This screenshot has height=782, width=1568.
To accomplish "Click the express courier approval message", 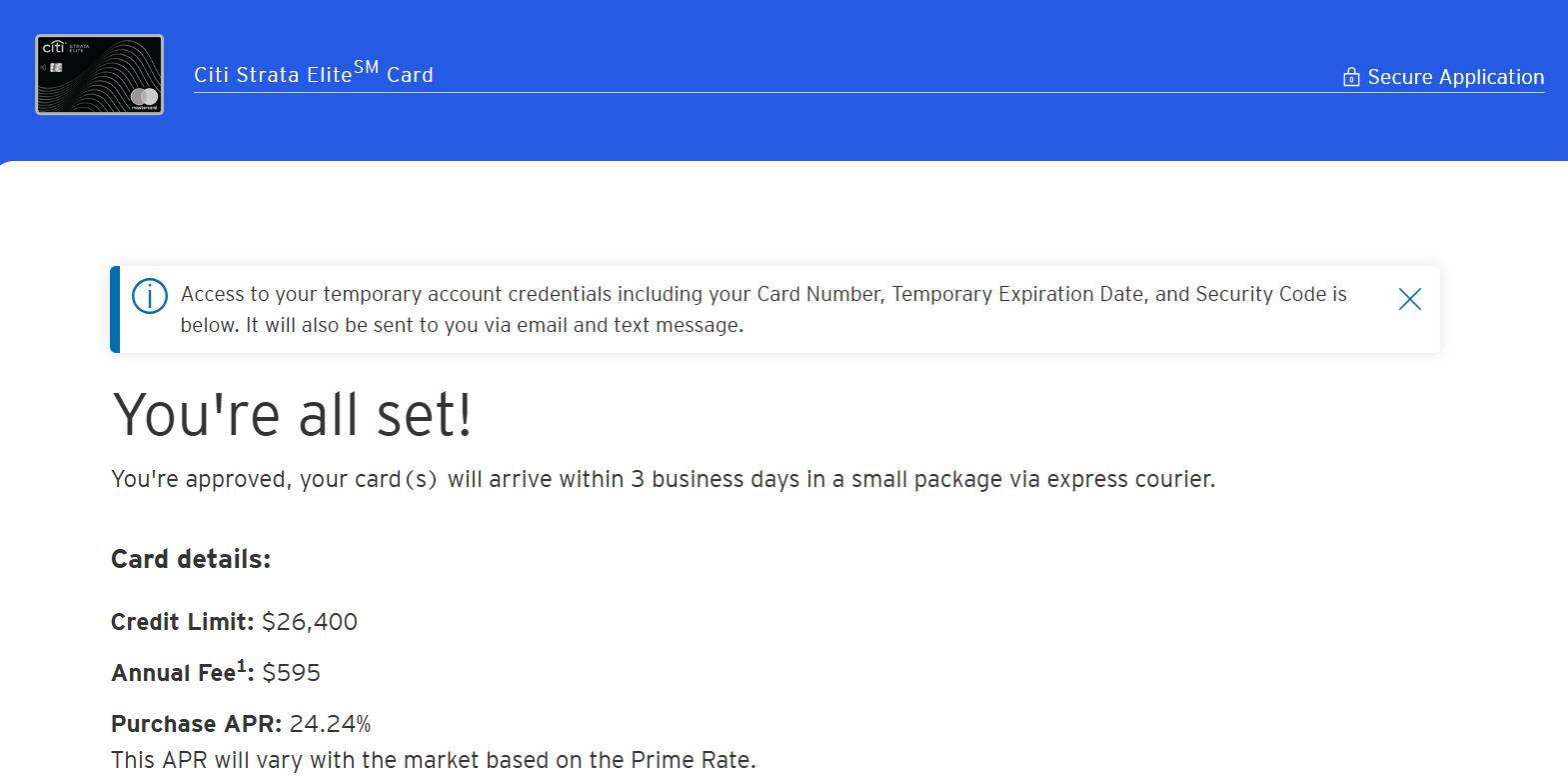I will tap(664, 479).
